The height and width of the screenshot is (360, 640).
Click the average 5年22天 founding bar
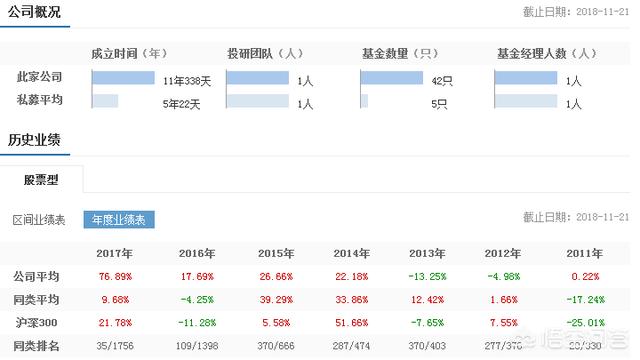click(x=105, y=101)
